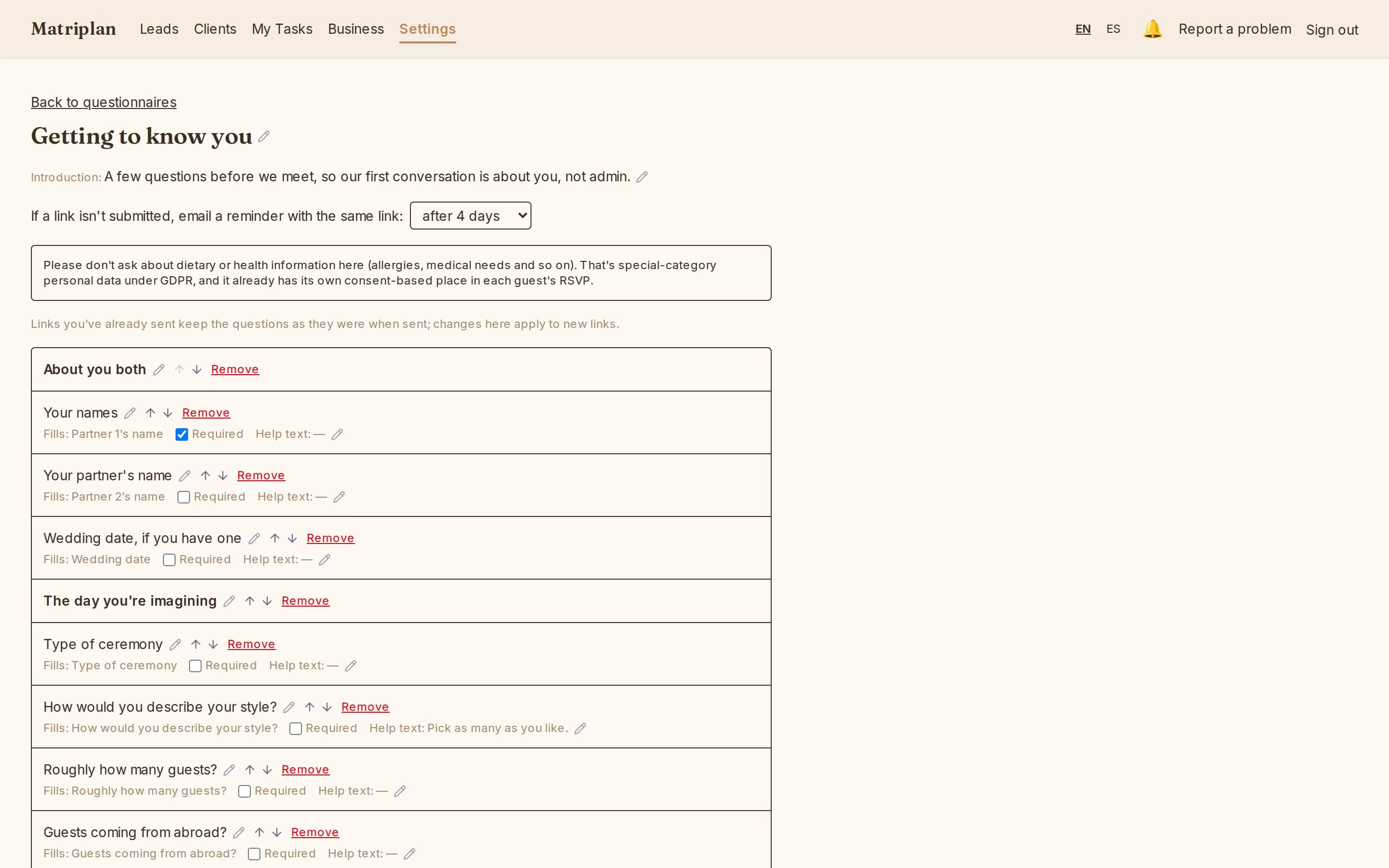Move Type of ceremony up
The image size is (1389, 868).
[x=196, y=645]
